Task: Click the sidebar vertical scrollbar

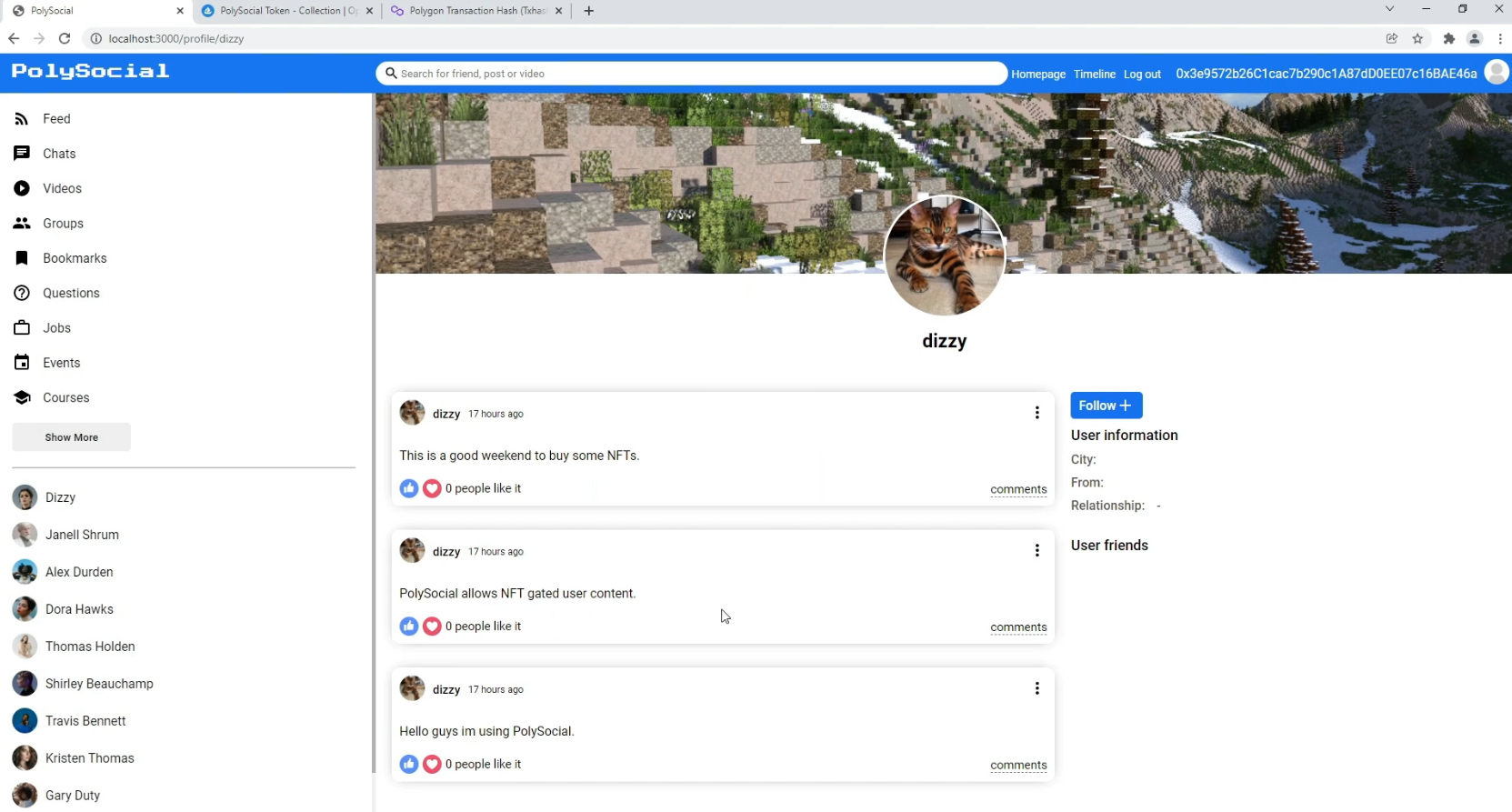Action: [x=374, y=432]
